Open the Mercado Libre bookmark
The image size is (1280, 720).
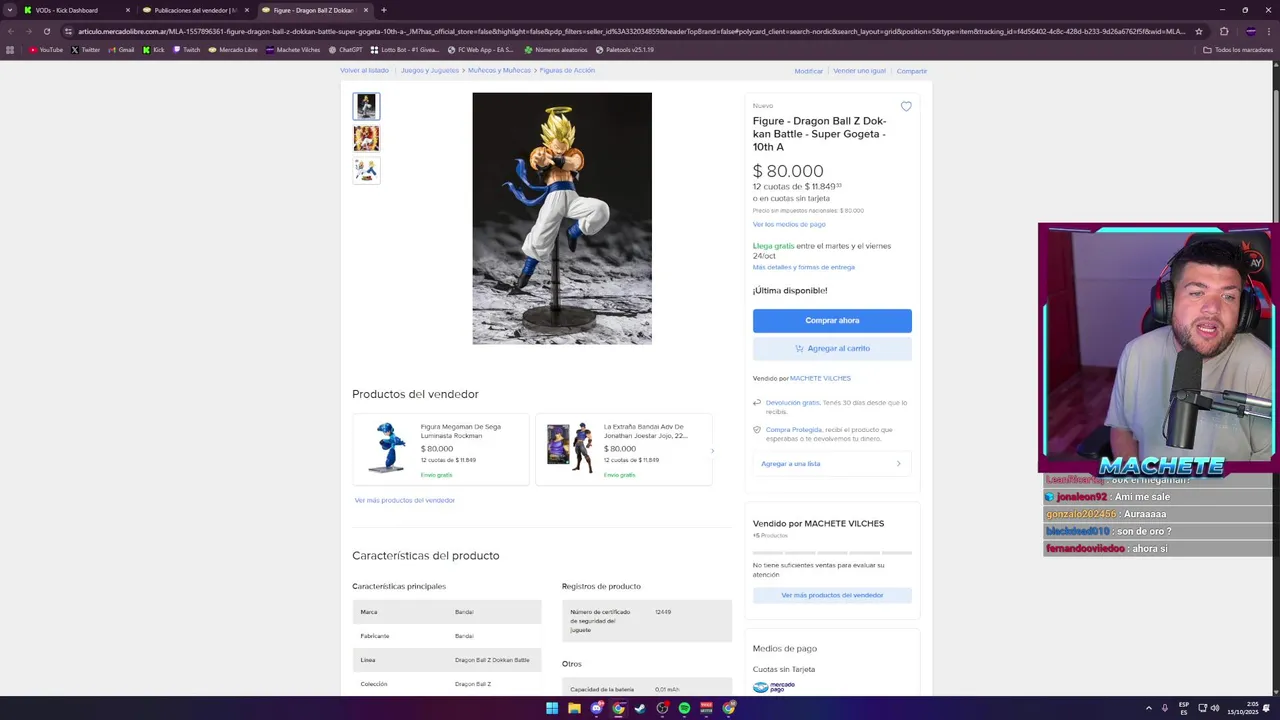tap(233, 50)
